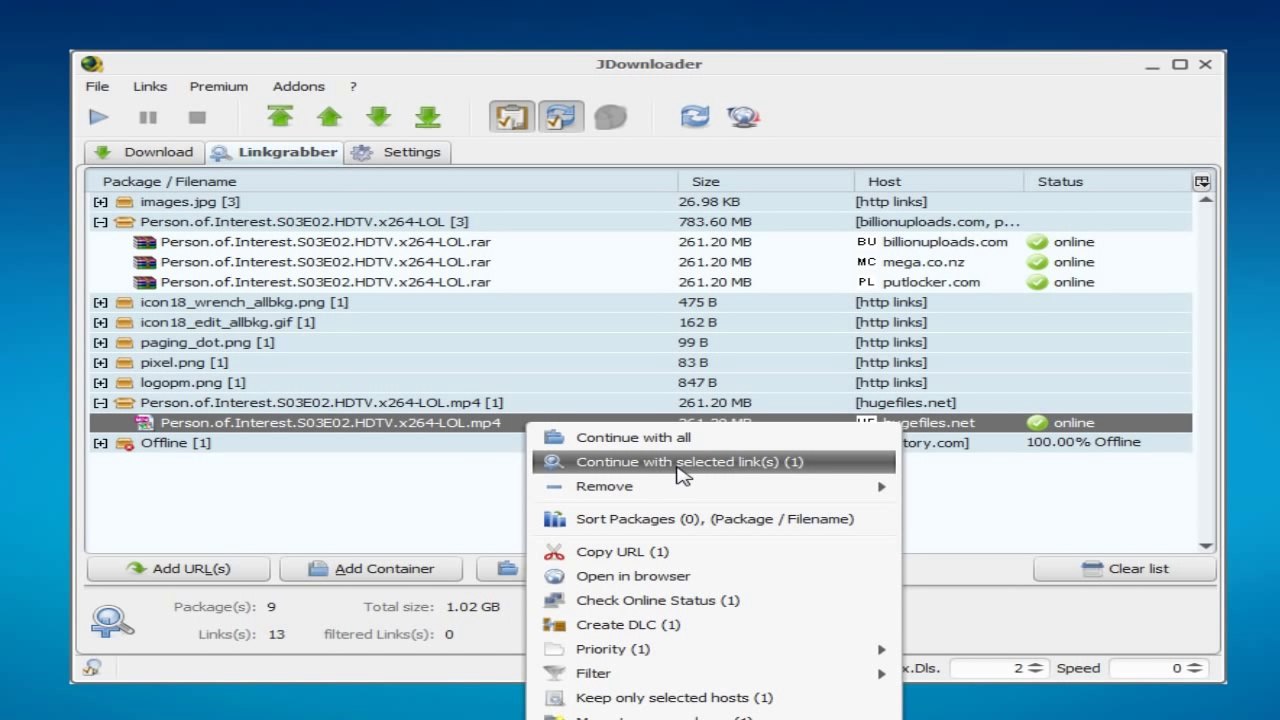Choose Create DLC (1)
Viewport: 1280px width, 720px height.
pyautogui.click(x=714, y=625)
